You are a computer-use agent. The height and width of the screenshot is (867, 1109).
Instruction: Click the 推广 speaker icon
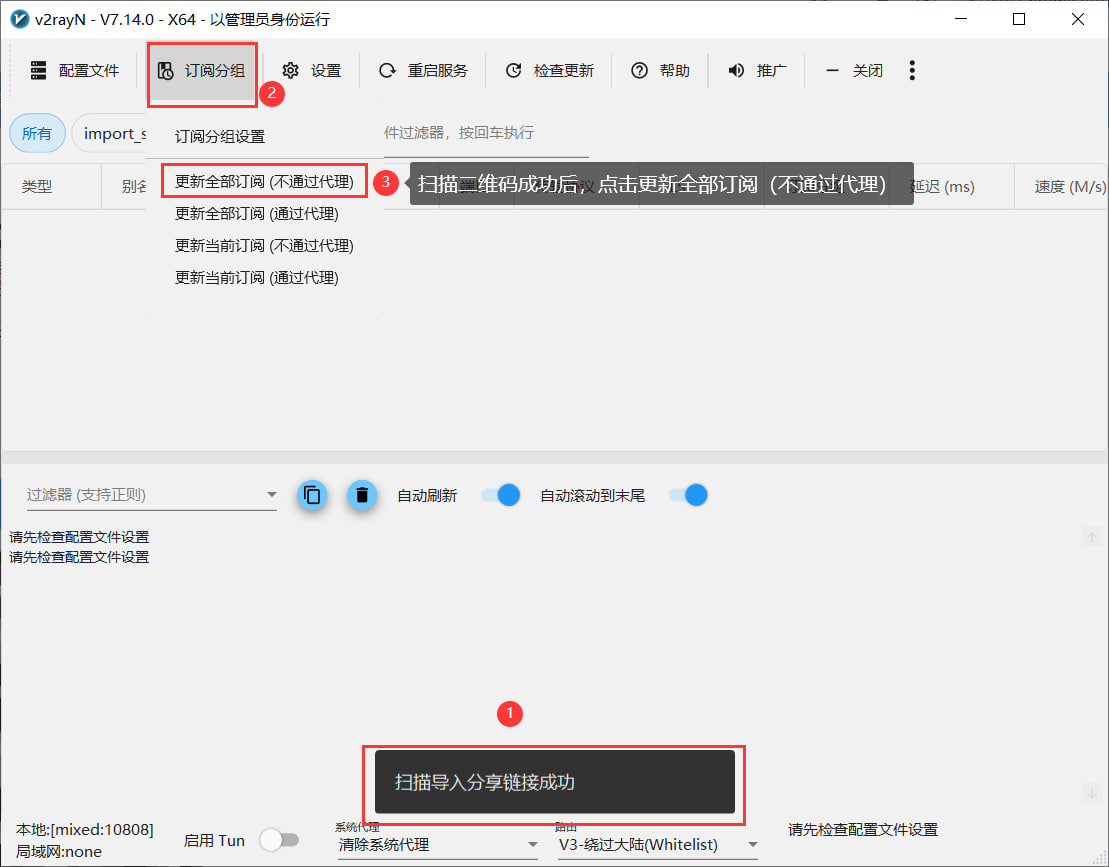pyautogui.click(x=737, y=70)
